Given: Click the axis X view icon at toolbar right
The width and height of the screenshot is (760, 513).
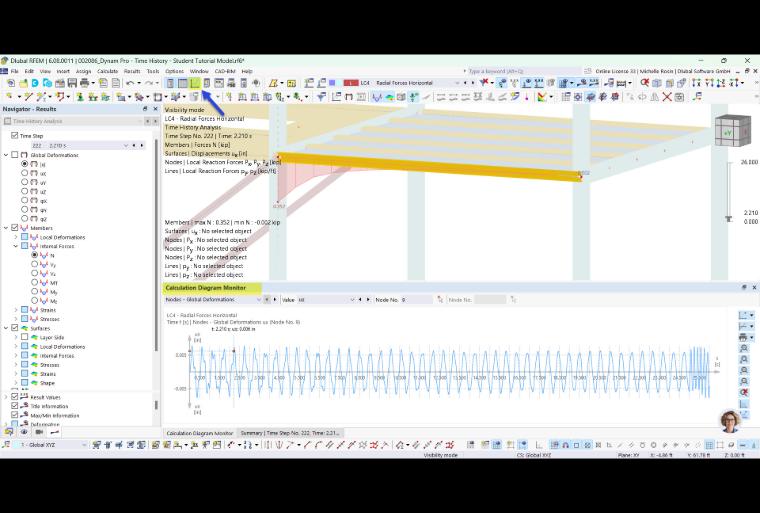Looking at the screenshot, I should point(697,83).
